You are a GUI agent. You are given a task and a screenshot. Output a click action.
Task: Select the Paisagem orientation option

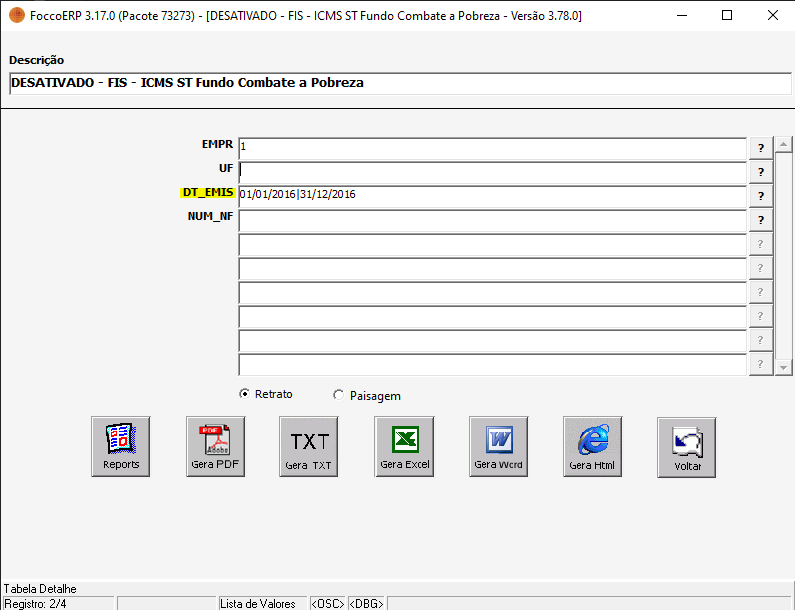[367, 396]
